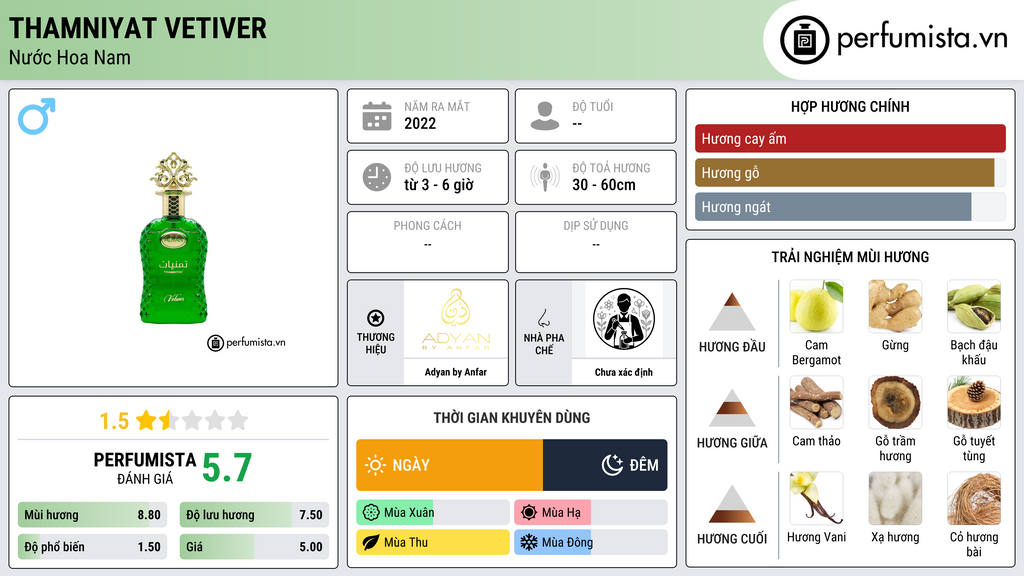Click the Hương đầu pyramid icon
Screen dimensions: 1024x576
[732, 312]
